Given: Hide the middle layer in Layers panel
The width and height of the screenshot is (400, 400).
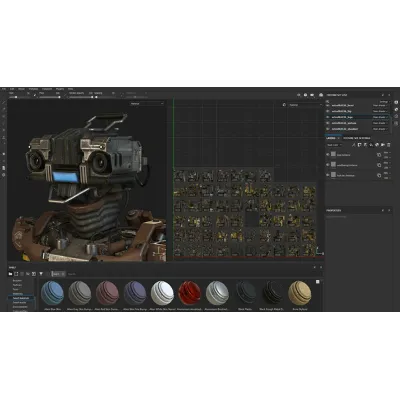Looking at the screenshot, I should pos(328,165).
